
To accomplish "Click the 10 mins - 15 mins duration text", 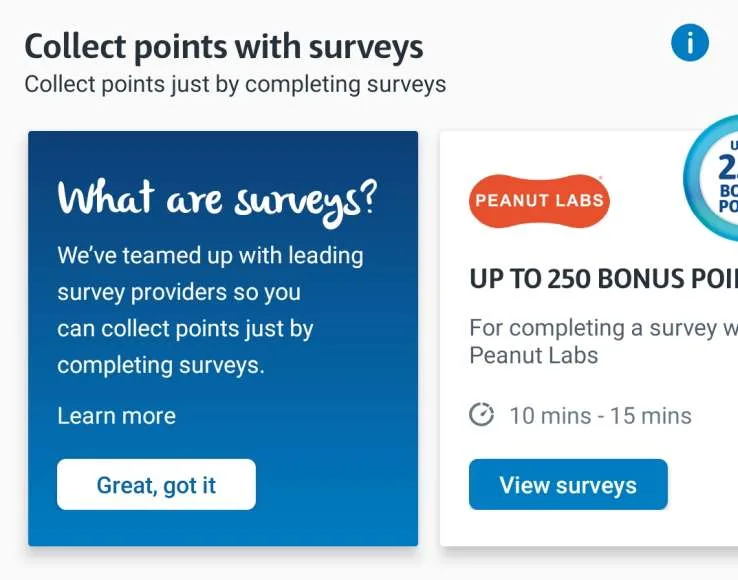I will [600, 415].
